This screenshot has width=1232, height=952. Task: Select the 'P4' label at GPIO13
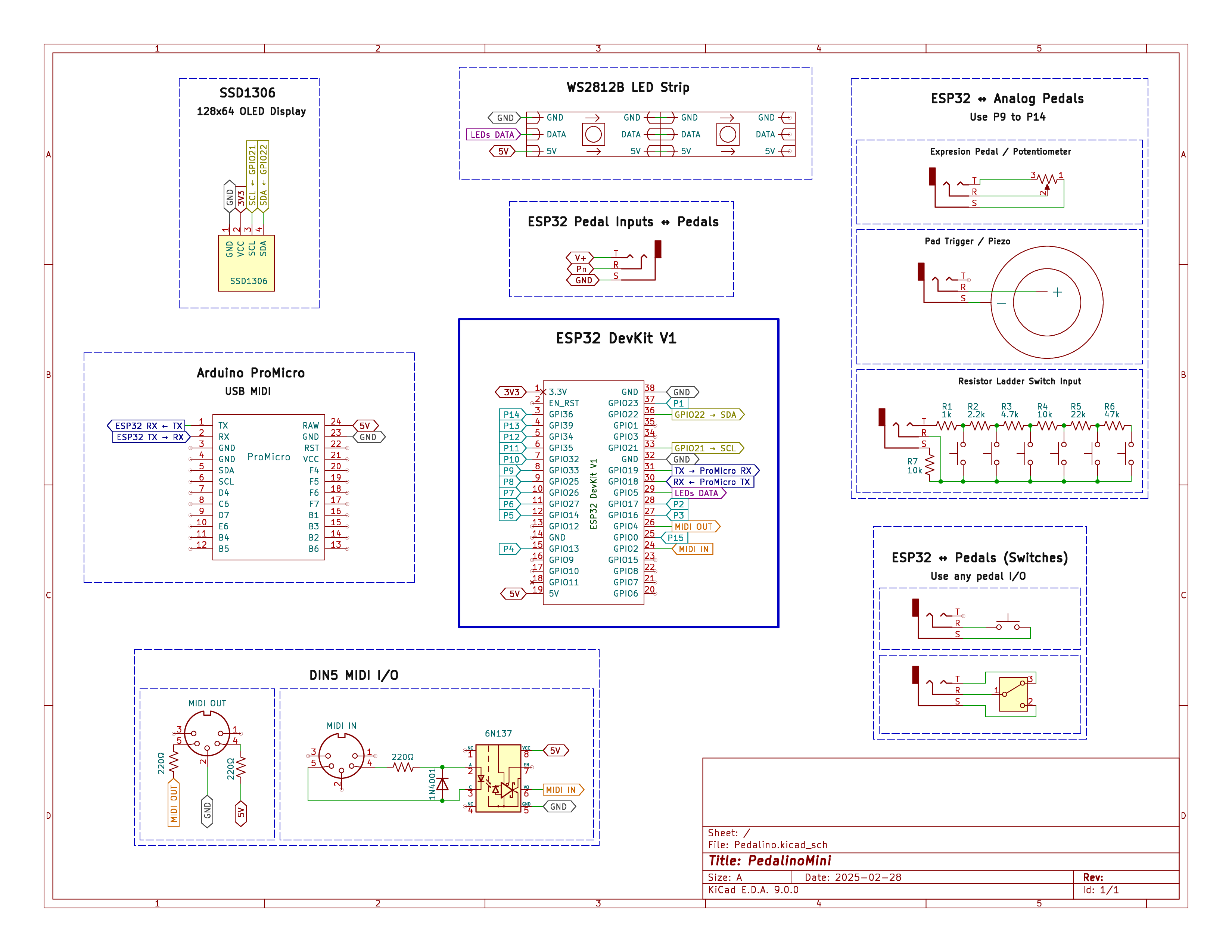coord(510,549)
